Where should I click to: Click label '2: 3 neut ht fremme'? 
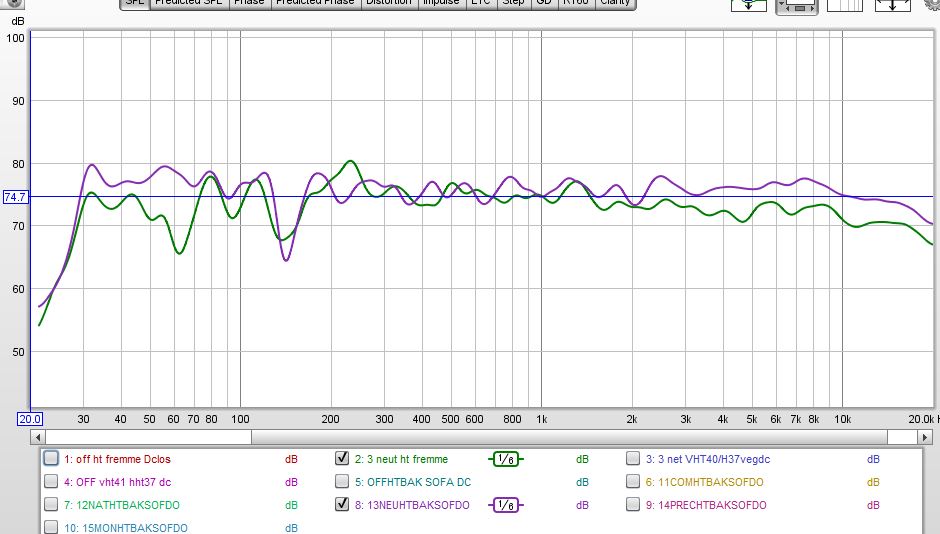[401, 460]
